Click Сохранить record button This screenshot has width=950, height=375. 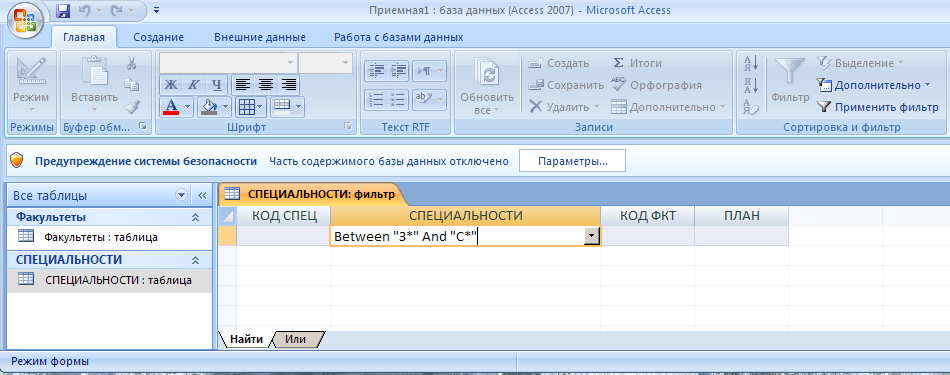(565, 85)
